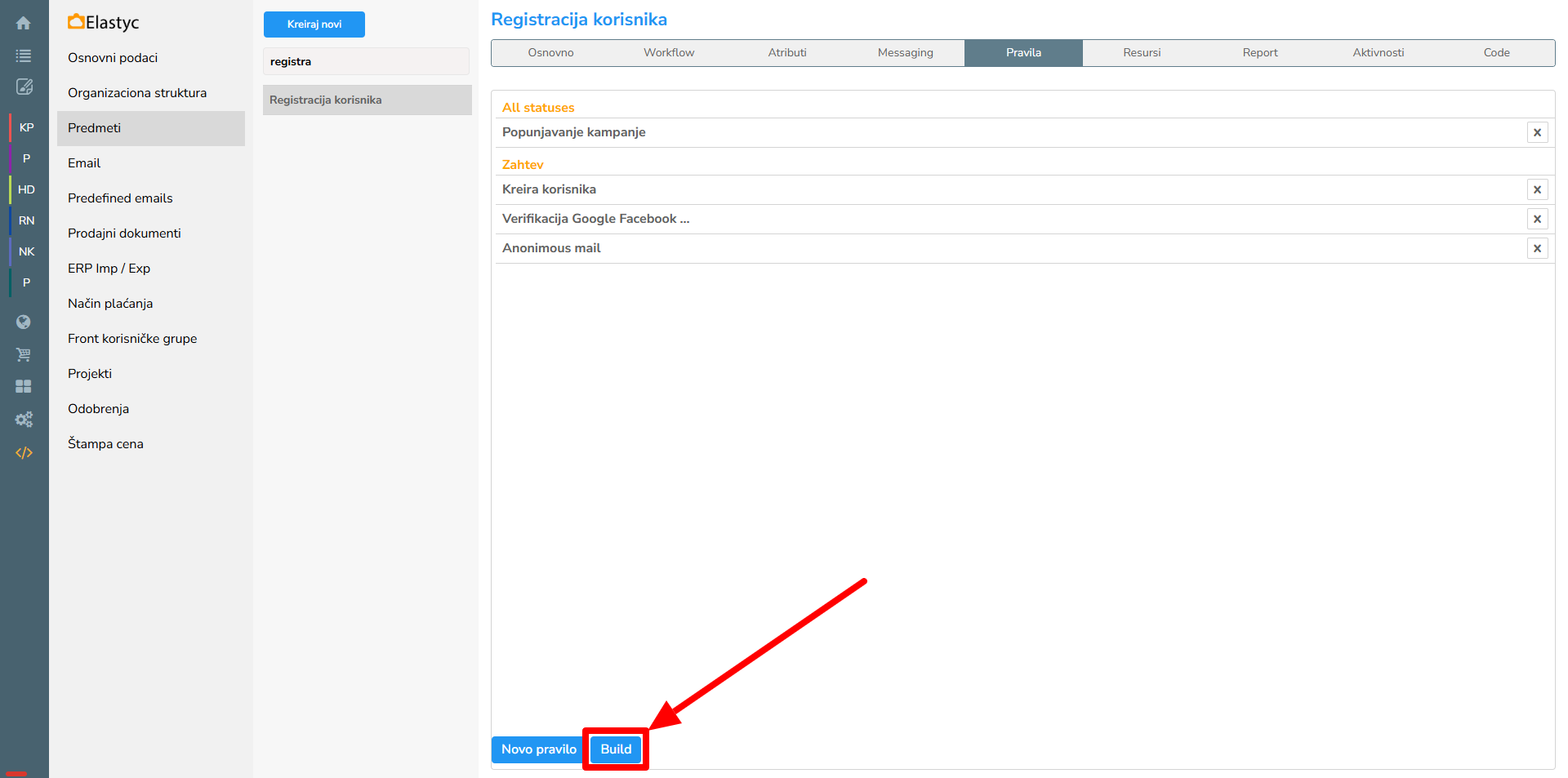Click the Novo pravilo button
Image resolution: width=1568 pixels, height=778 pixels.
point(538,749)
